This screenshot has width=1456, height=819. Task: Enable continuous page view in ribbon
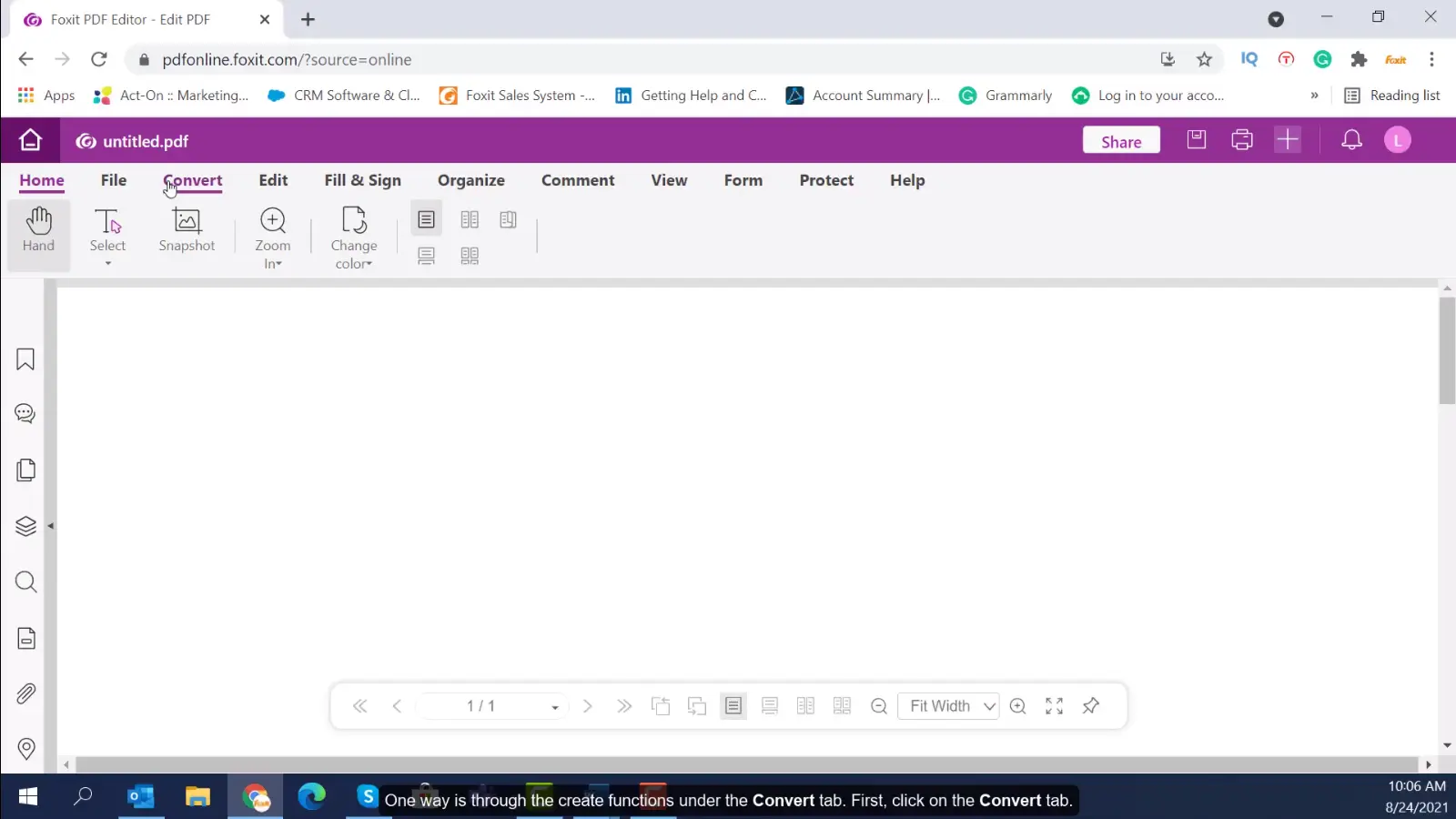[x=426, y=256]
